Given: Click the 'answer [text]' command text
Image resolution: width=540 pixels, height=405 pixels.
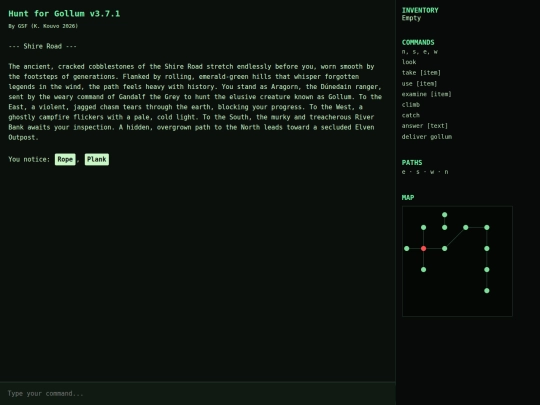Looking at the screenshot, I should (425, 126).
